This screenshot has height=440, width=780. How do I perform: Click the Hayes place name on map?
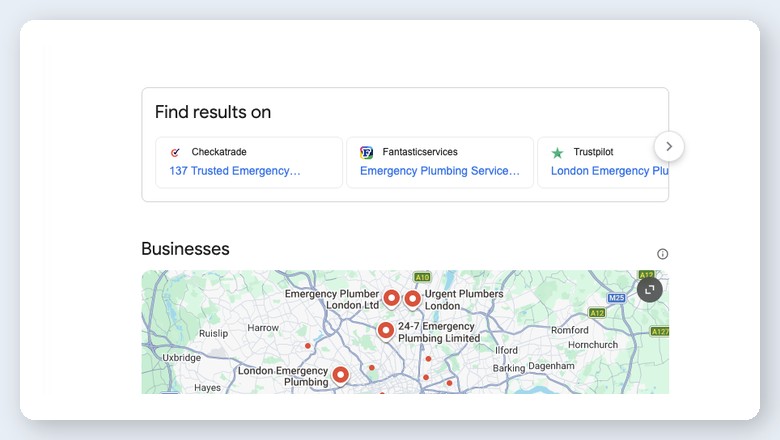[x=207, y=388]
